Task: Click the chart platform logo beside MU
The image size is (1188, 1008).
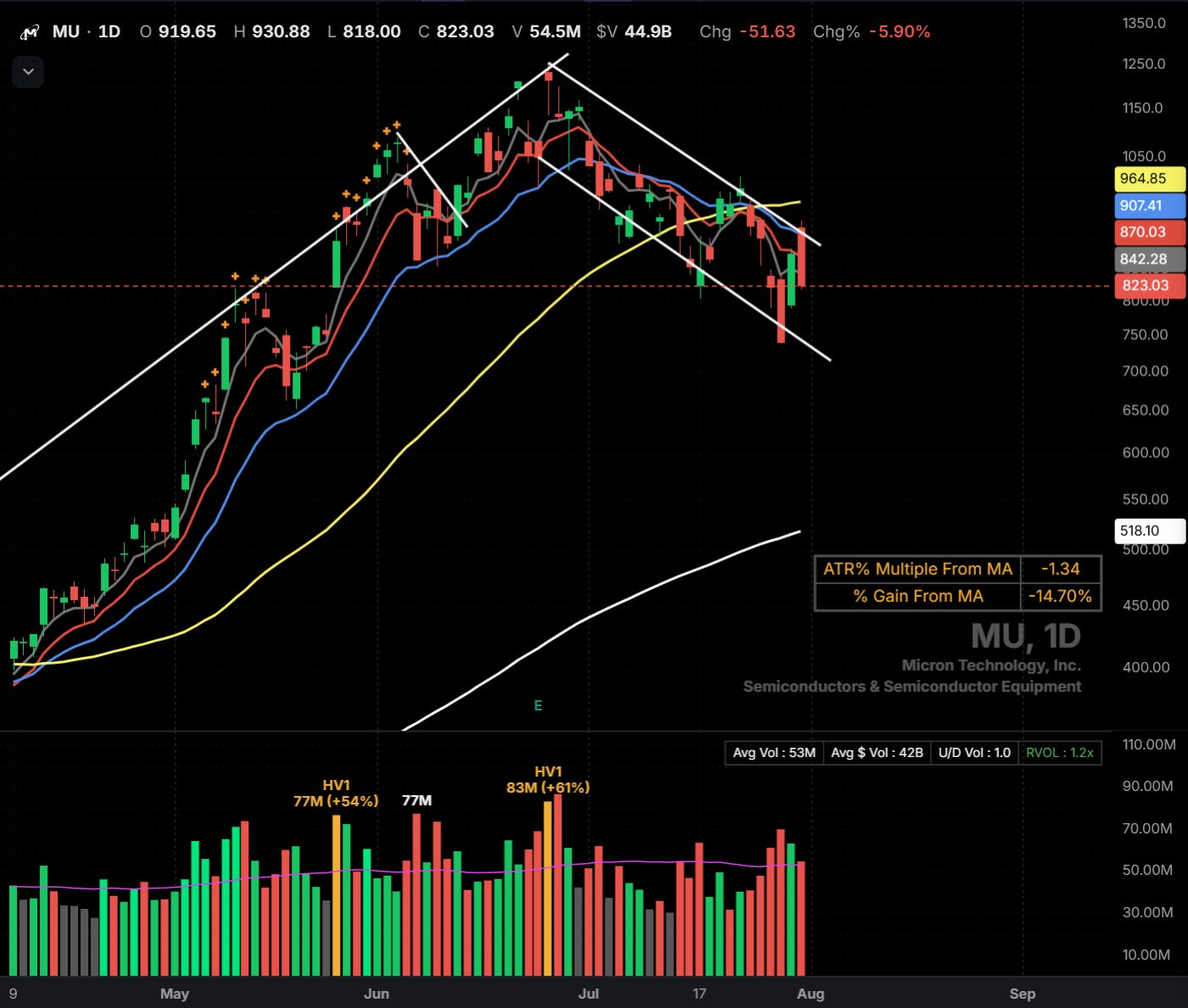Action: pos(30,32)
